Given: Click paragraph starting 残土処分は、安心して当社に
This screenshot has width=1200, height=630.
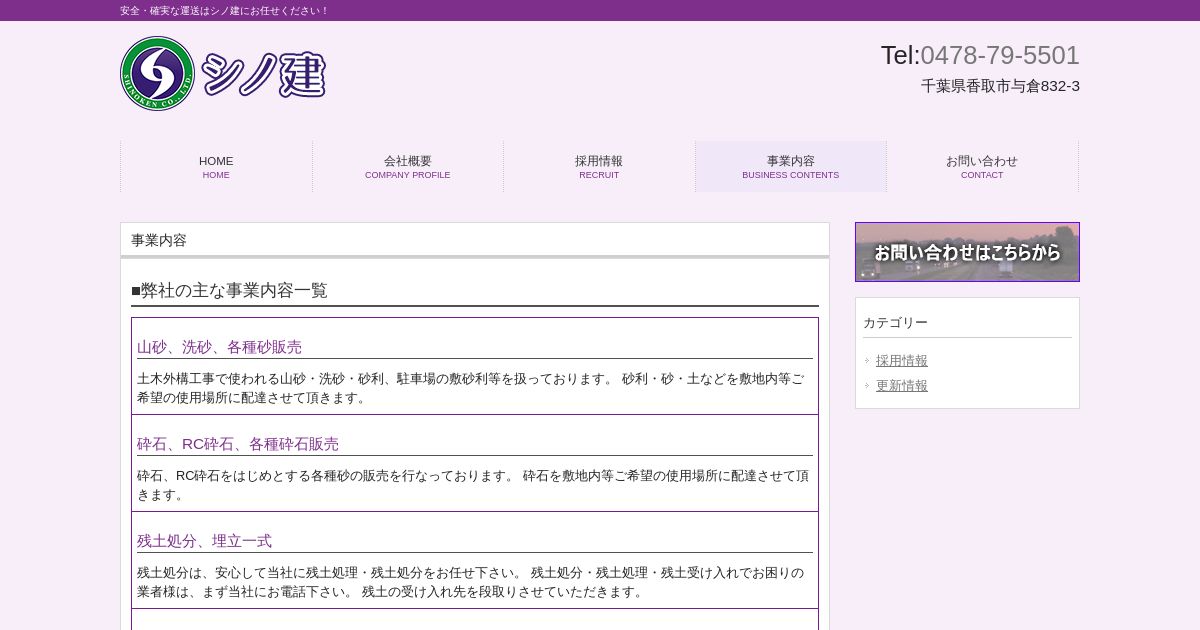Looking at the screenshot, I should click(470, 582).
